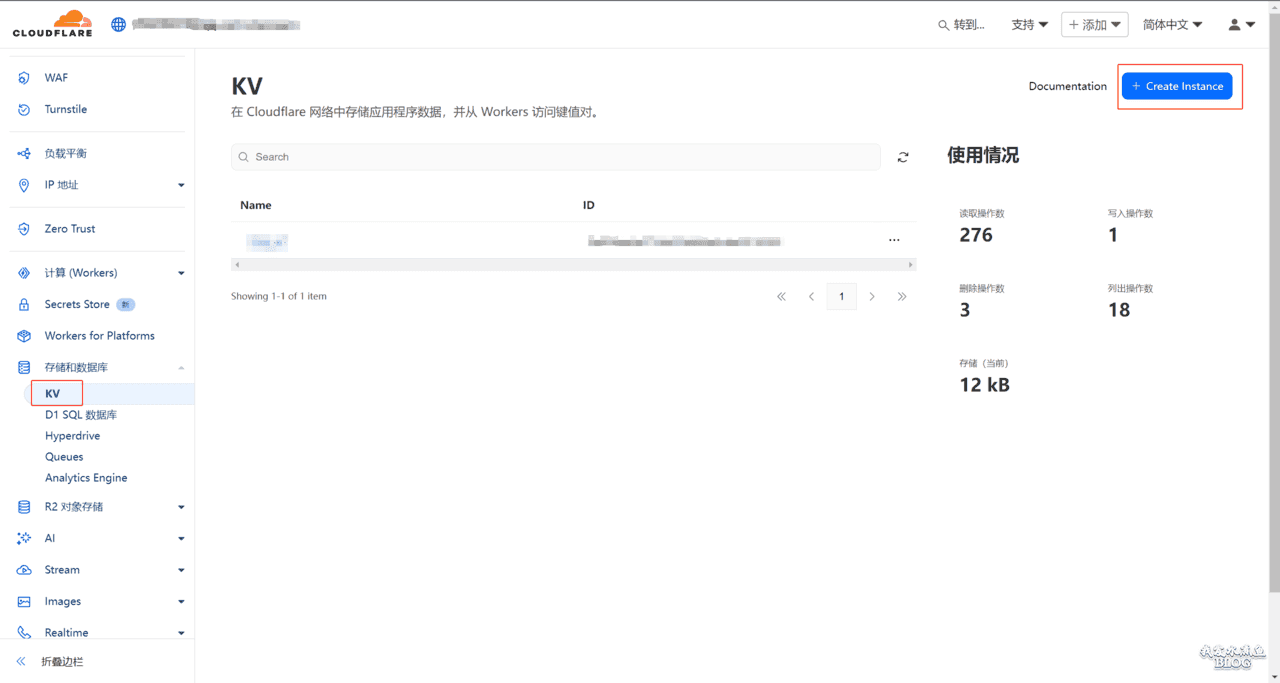
Task: Go to last page of results
Action: click(x=902, y=297)
